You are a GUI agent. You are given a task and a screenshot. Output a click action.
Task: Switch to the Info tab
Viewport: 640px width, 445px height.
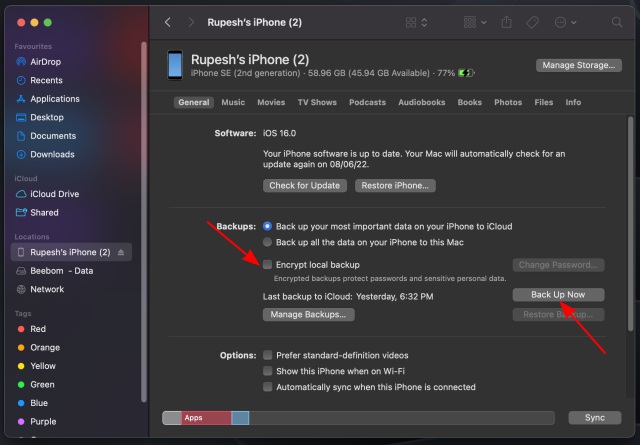click(x=573, y=102)
